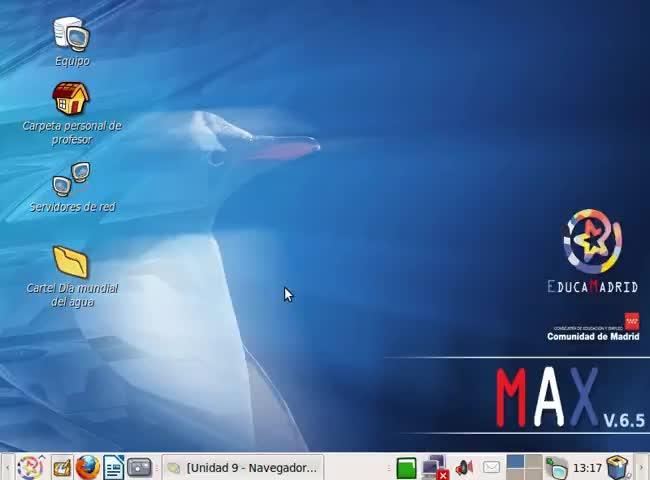Viewport: 650px width, 480px height.
Task: Click the 13:17 panel clock
Action: click(587, 468)
